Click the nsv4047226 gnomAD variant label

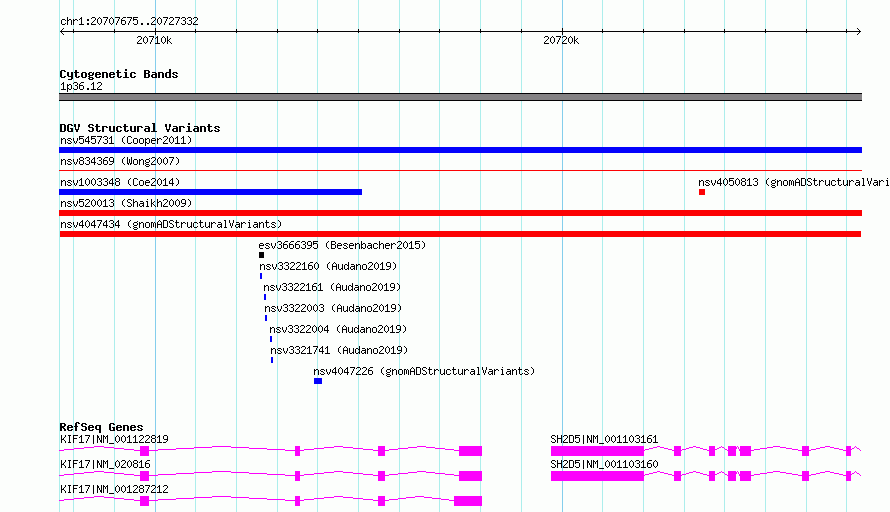[424, 371]
